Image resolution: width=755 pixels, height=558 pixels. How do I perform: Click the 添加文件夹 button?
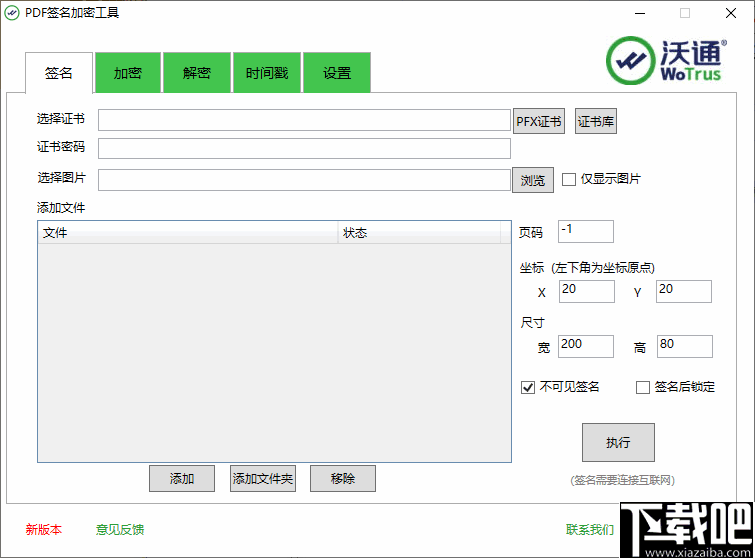coord(263,479)
